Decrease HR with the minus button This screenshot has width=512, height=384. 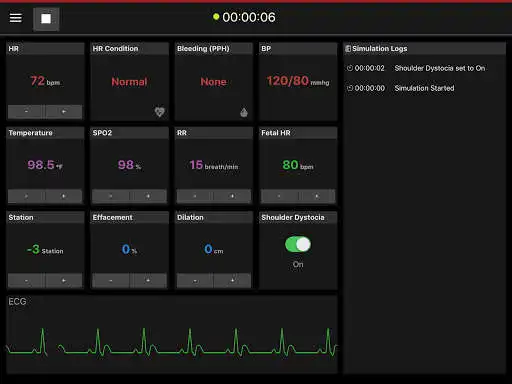(x=26, y=112)
